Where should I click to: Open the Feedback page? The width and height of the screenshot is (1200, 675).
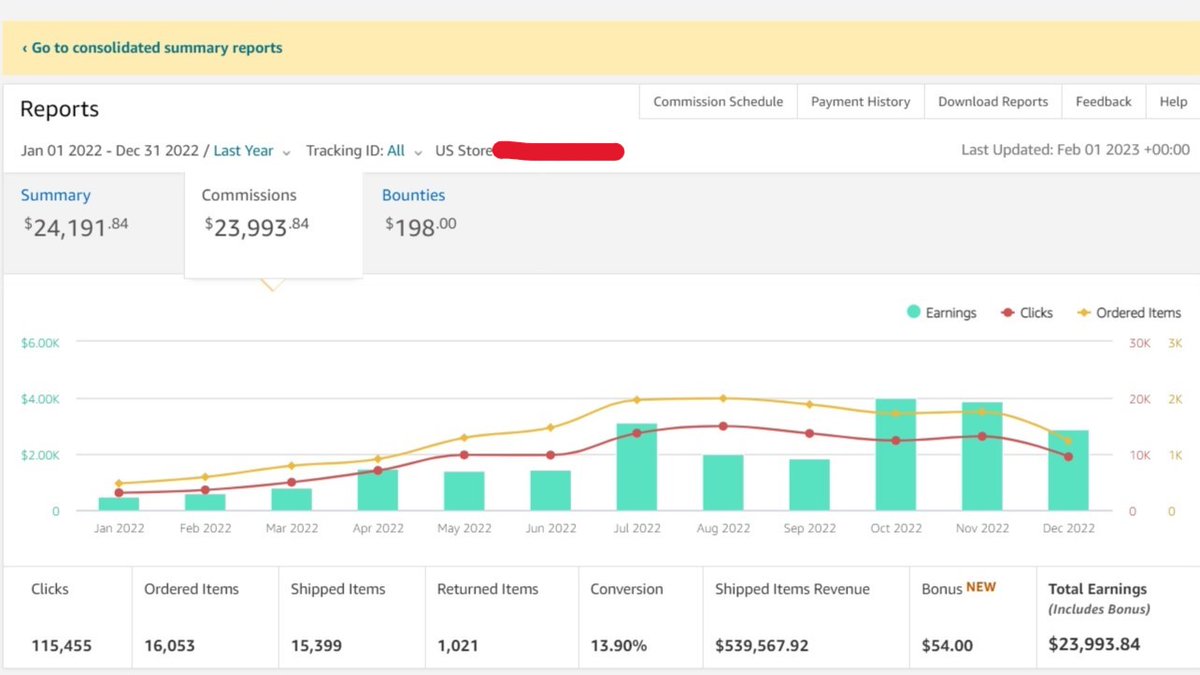click(x=1103, y=102)
